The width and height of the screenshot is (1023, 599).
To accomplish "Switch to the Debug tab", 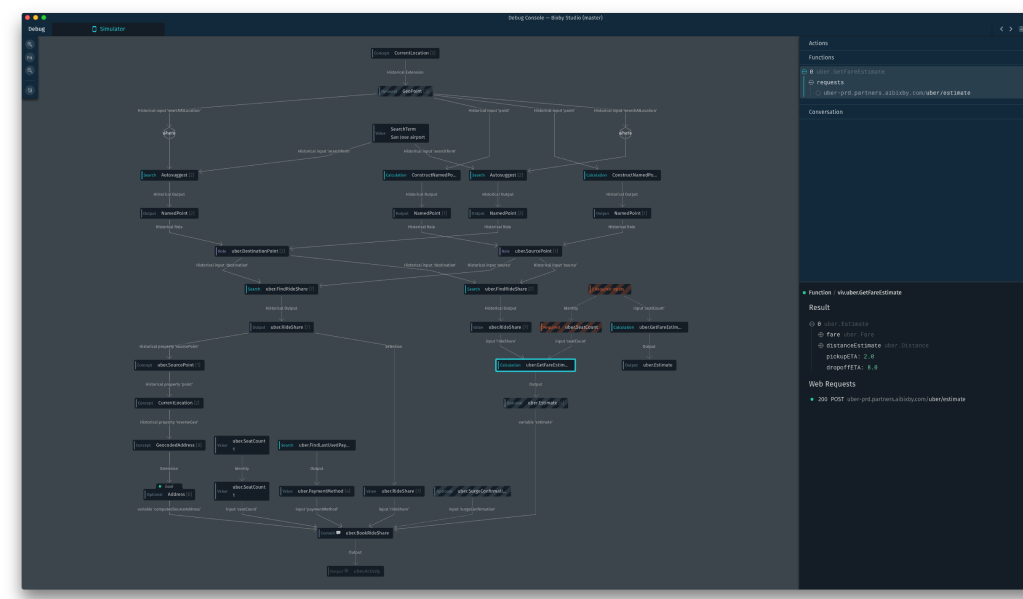I will click(x=37, y=29).
